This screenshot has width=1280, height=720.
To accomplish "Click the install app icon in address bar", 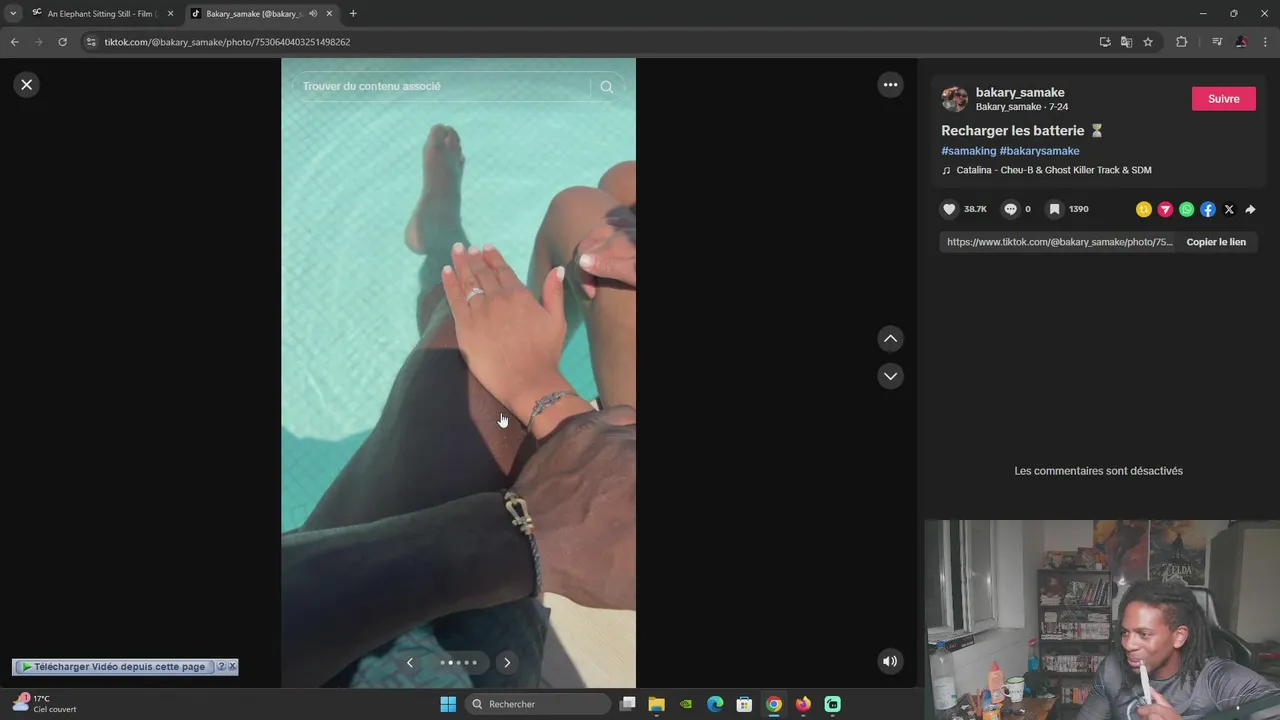I will coord(1105,42).
